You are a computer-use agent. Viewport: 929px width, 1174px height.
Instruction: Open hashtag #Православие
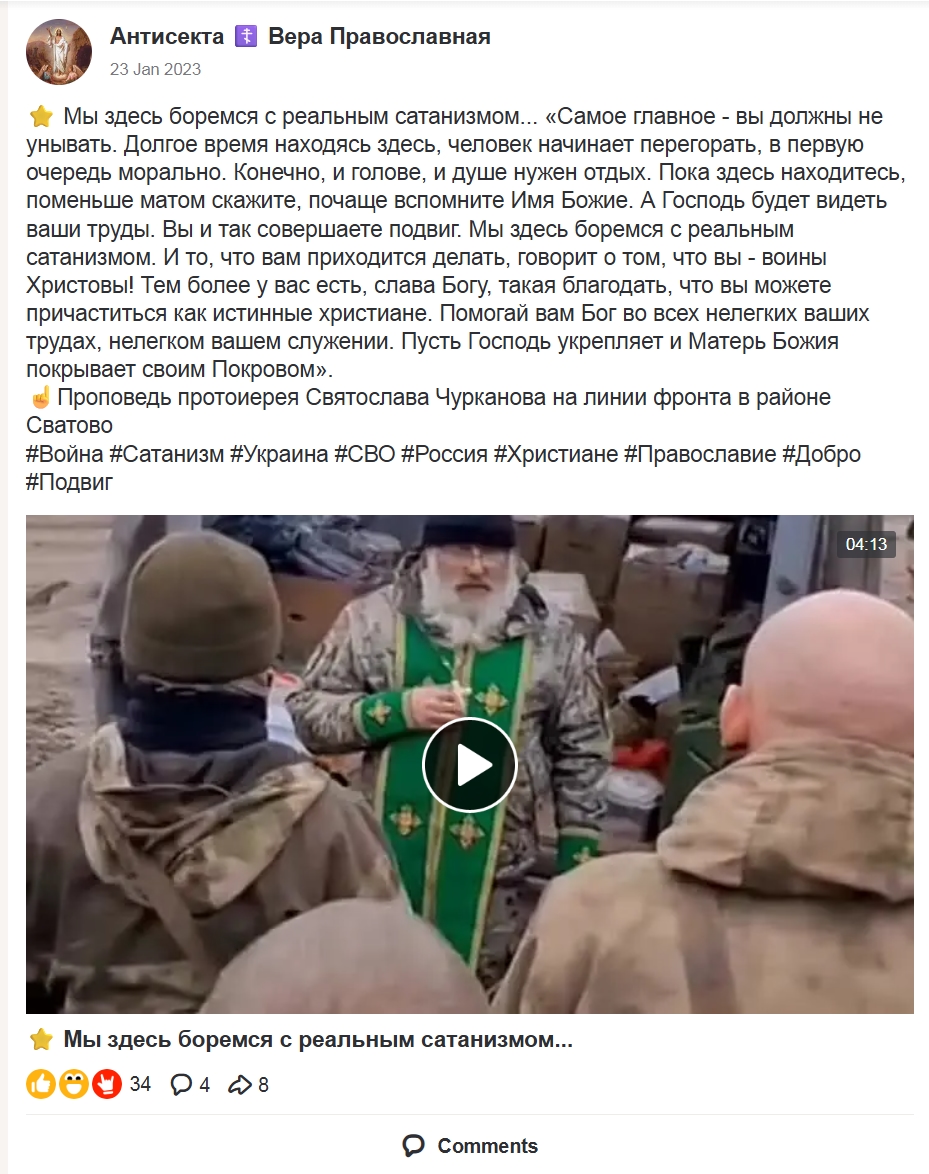pyautogui.click(x=700, y=454)
